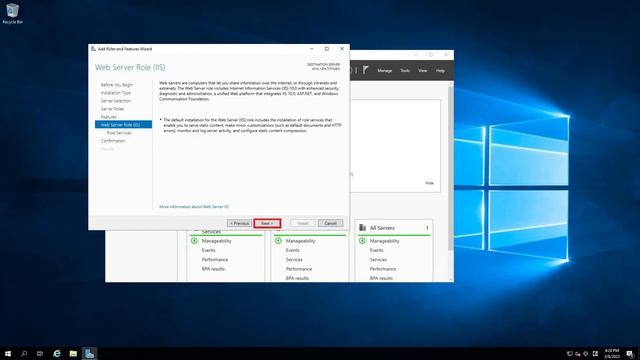Viewport: 640px width, 360px height.
Task: Open BPA results in the left Services tile
Action: [213, 269]
